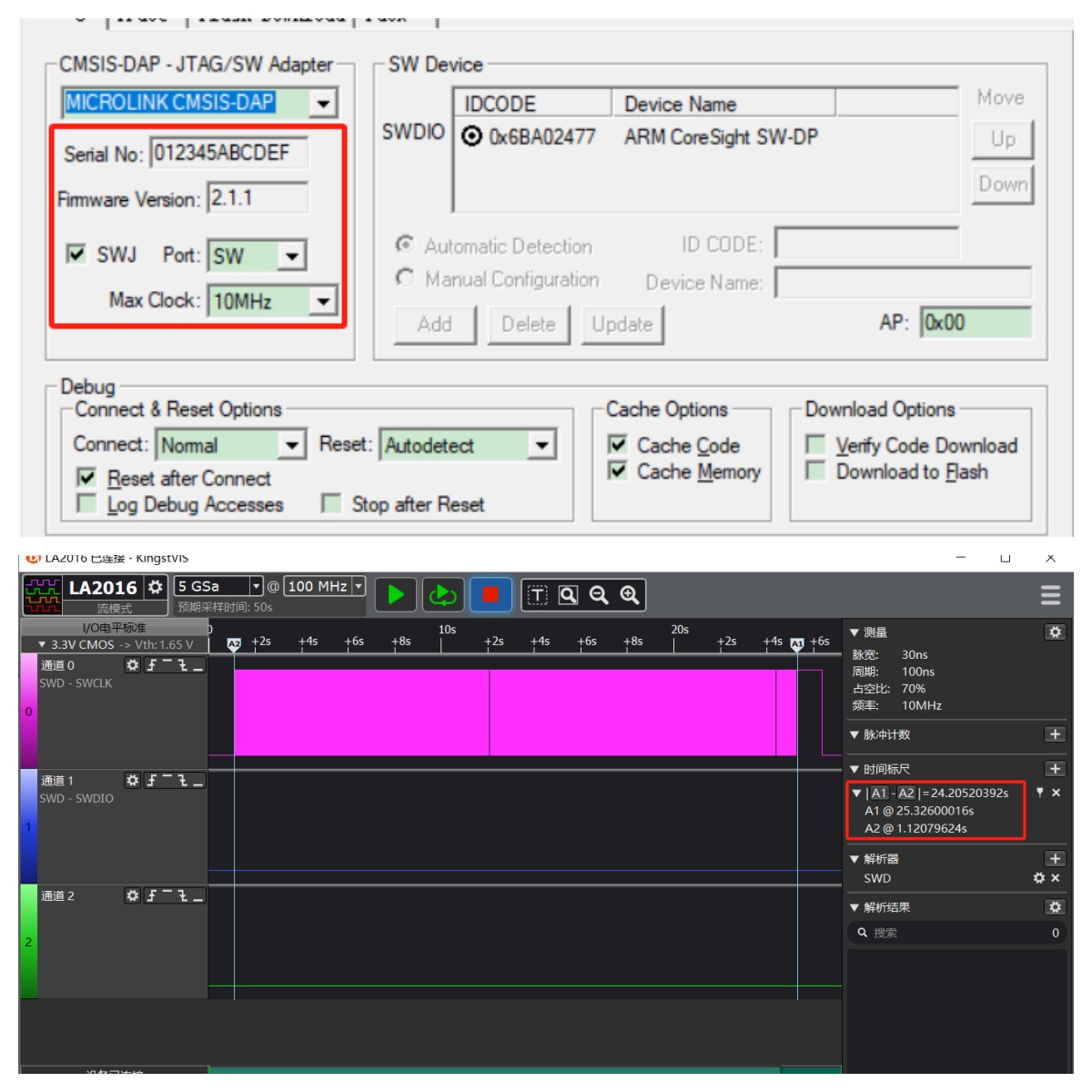The image size is (1092, 1092).
Task: Remove the SWD analyzer
Action: tap(1056, 878)
